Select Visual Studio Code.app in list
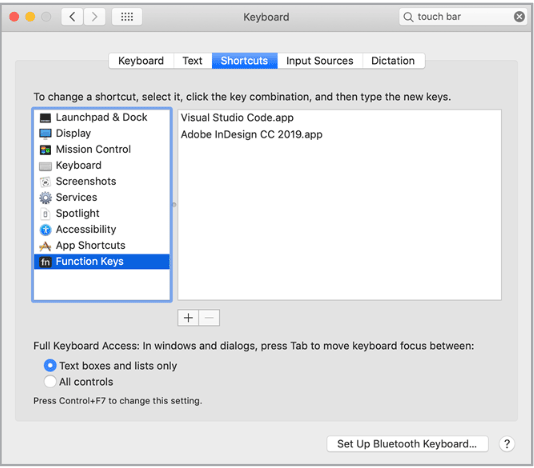The image size is (534, 468). tap(339, 118)
